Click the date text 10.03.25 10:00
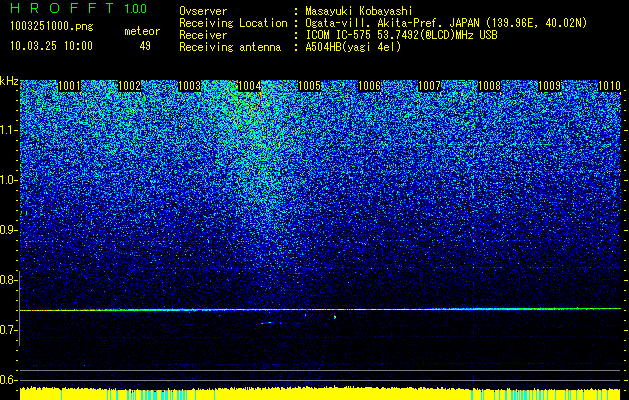 point(51,45)
